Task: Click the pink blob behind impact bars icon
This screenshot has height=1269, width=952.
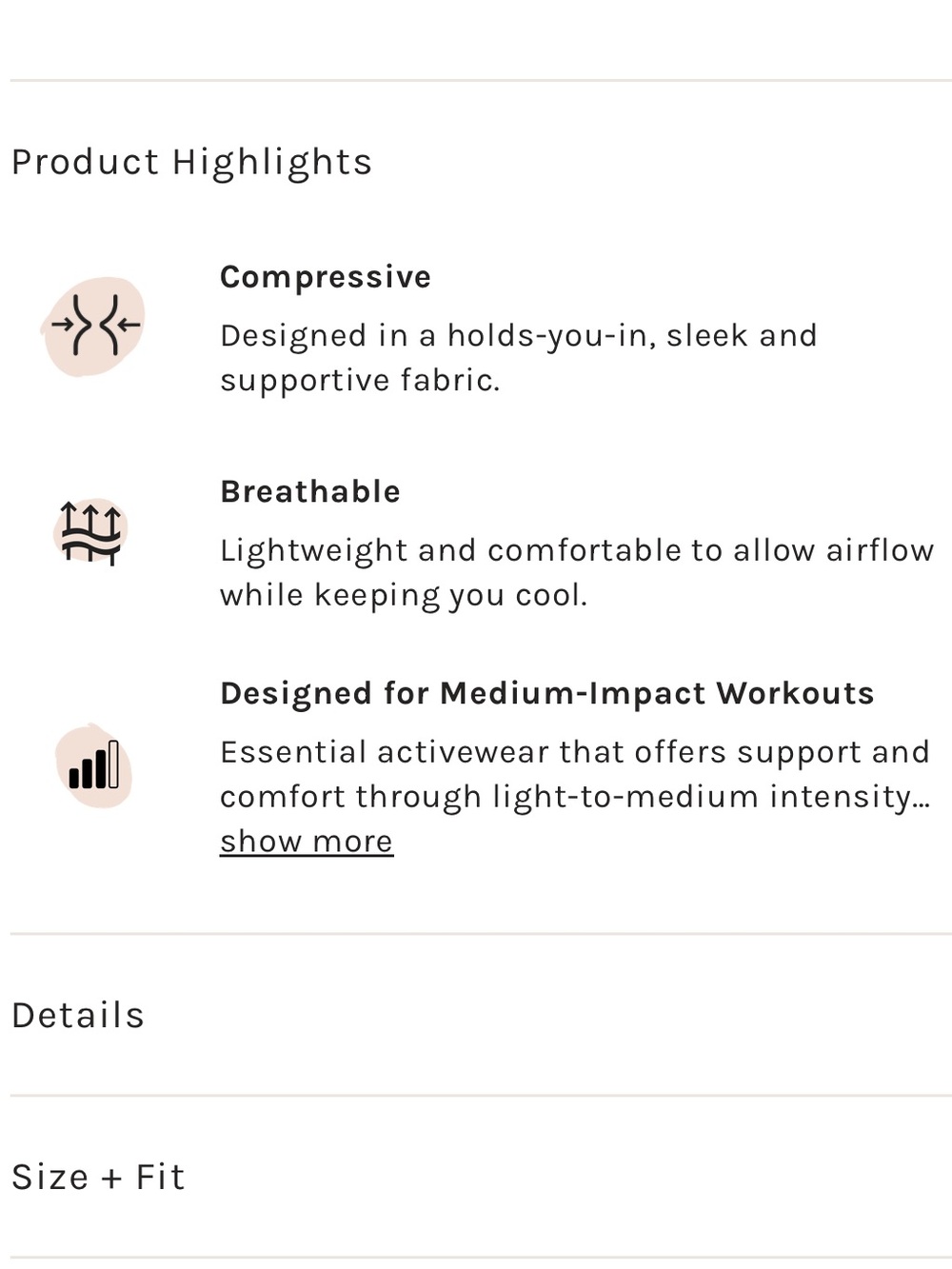Action: [93, 765]
